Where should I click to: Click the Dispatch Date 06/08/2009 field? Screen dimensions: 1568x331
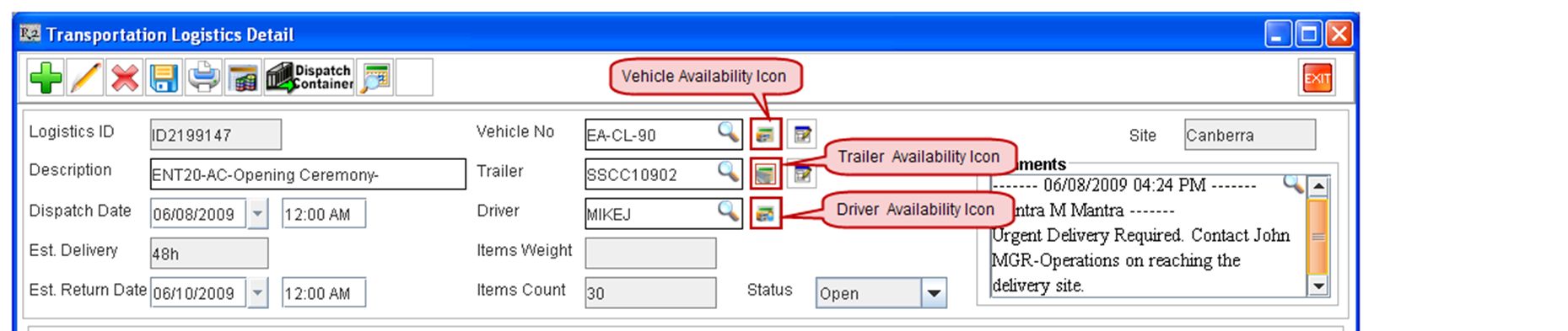198,214
